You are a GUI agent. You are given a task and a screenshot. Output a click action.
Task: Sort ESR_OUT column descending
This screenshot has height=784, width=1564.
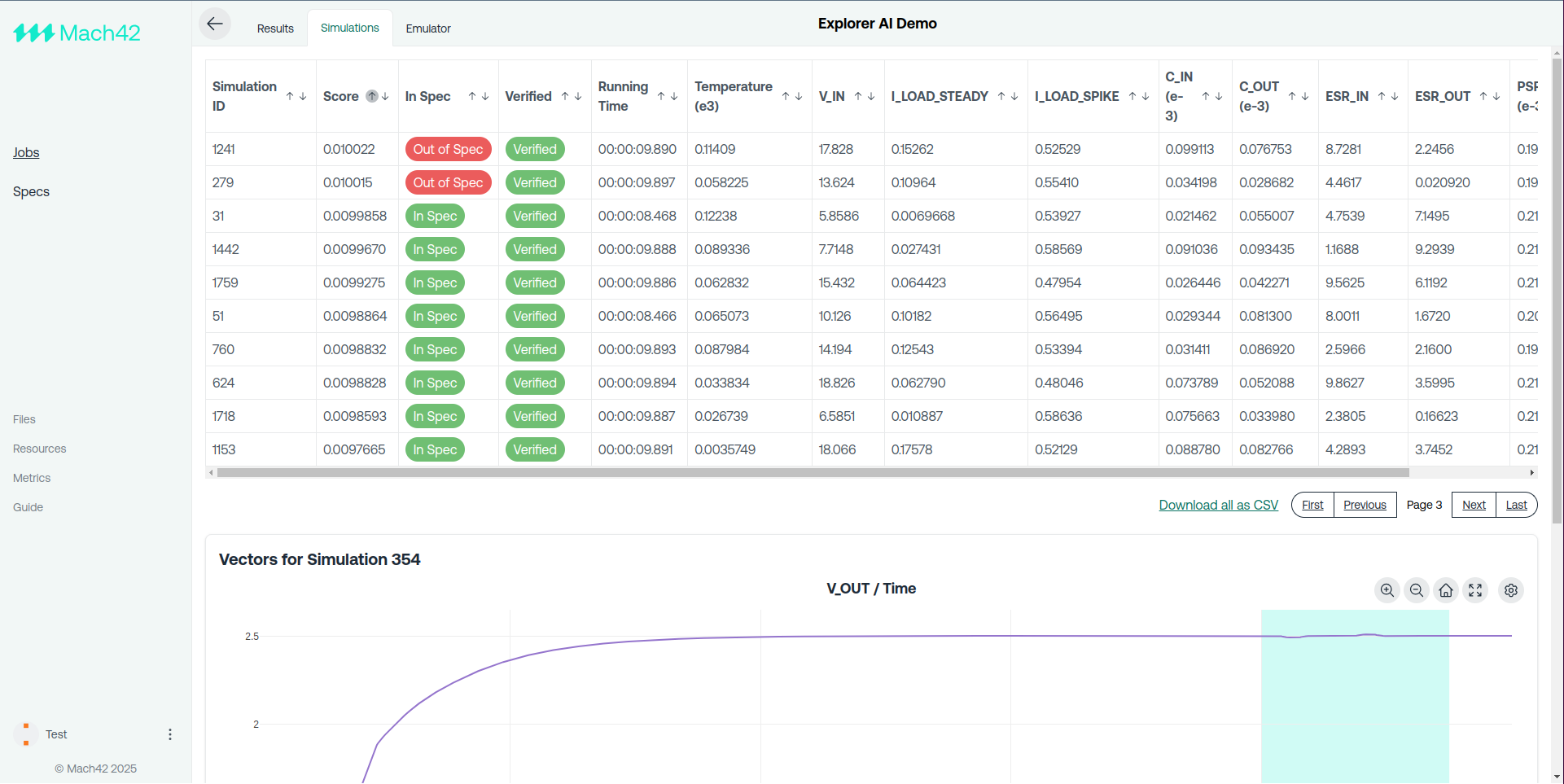point(1496,96)
